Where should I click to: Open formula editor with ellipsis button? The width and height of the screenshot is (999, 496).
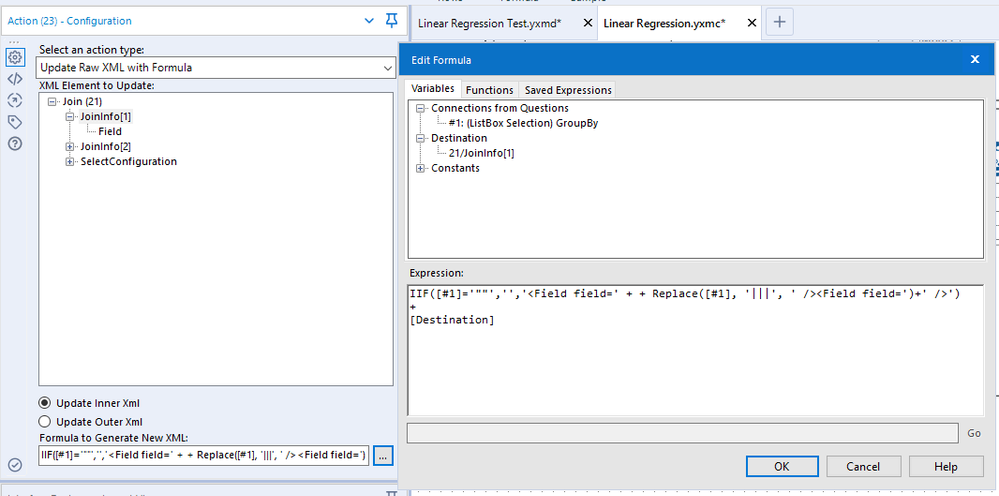(383, 455)
